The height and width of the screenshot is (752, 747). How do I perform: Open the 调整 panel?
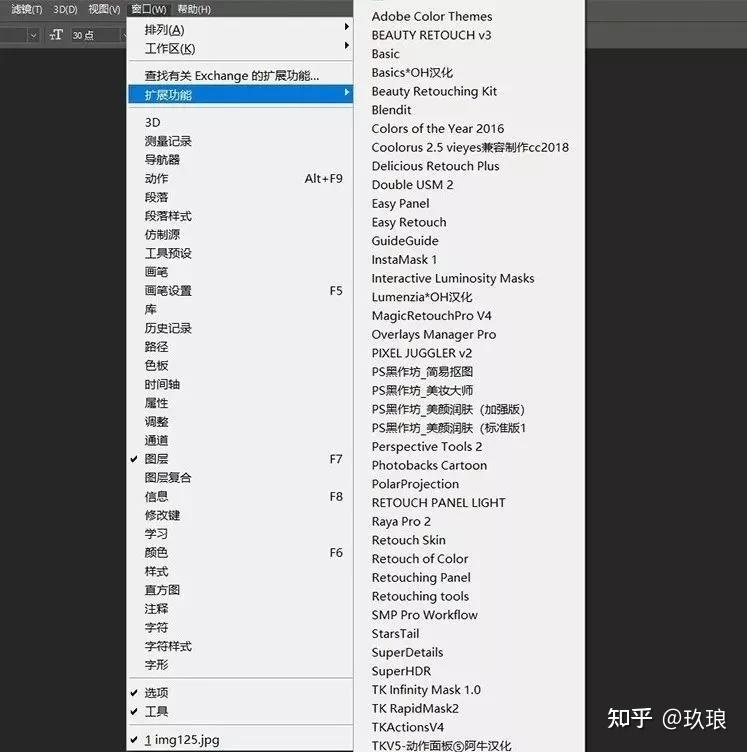pyautogui.click(x=240, y=422)
